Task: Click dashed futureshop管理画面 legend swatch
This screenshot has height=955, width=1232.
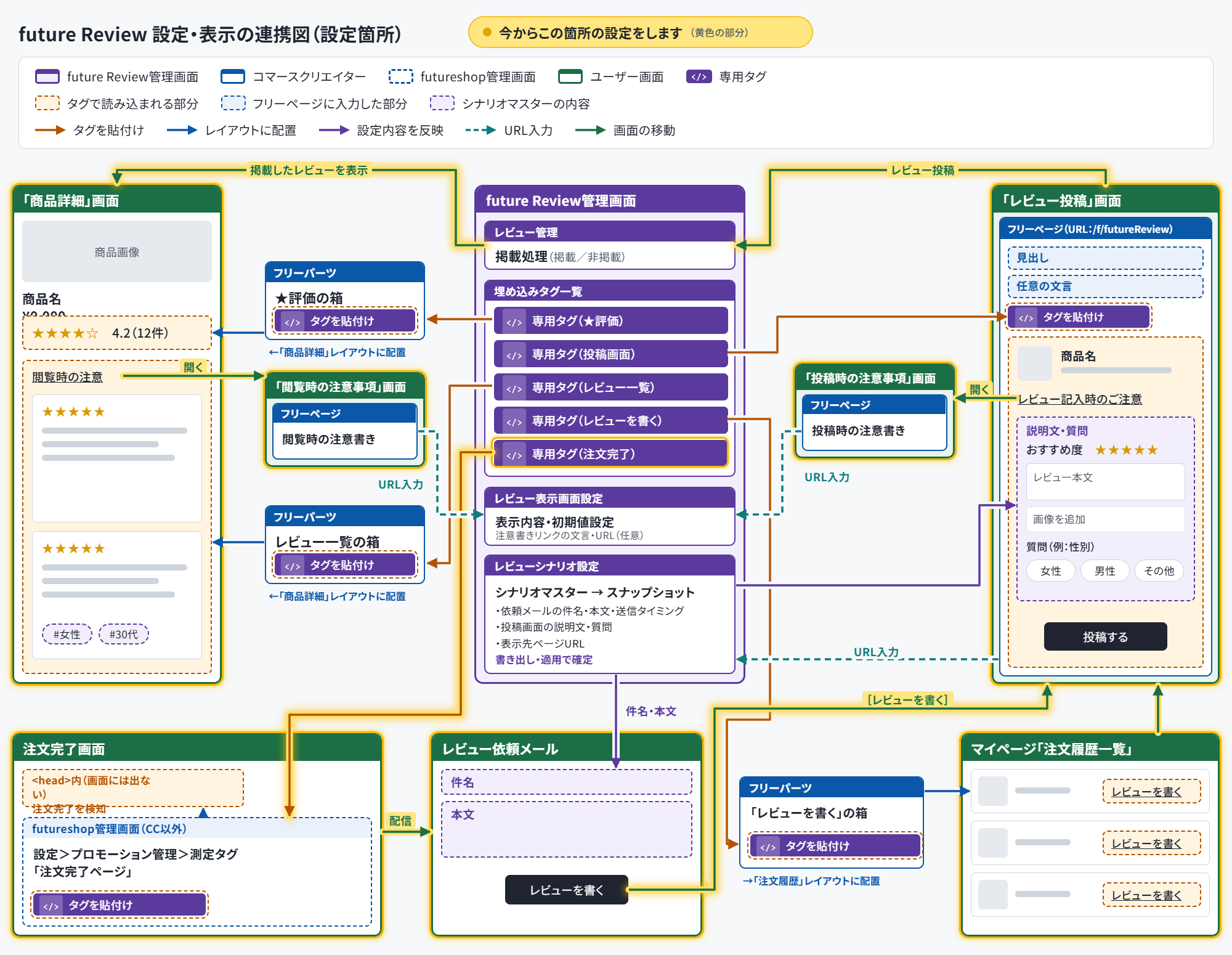Action: pyautogui.click(x=400, y=77)
